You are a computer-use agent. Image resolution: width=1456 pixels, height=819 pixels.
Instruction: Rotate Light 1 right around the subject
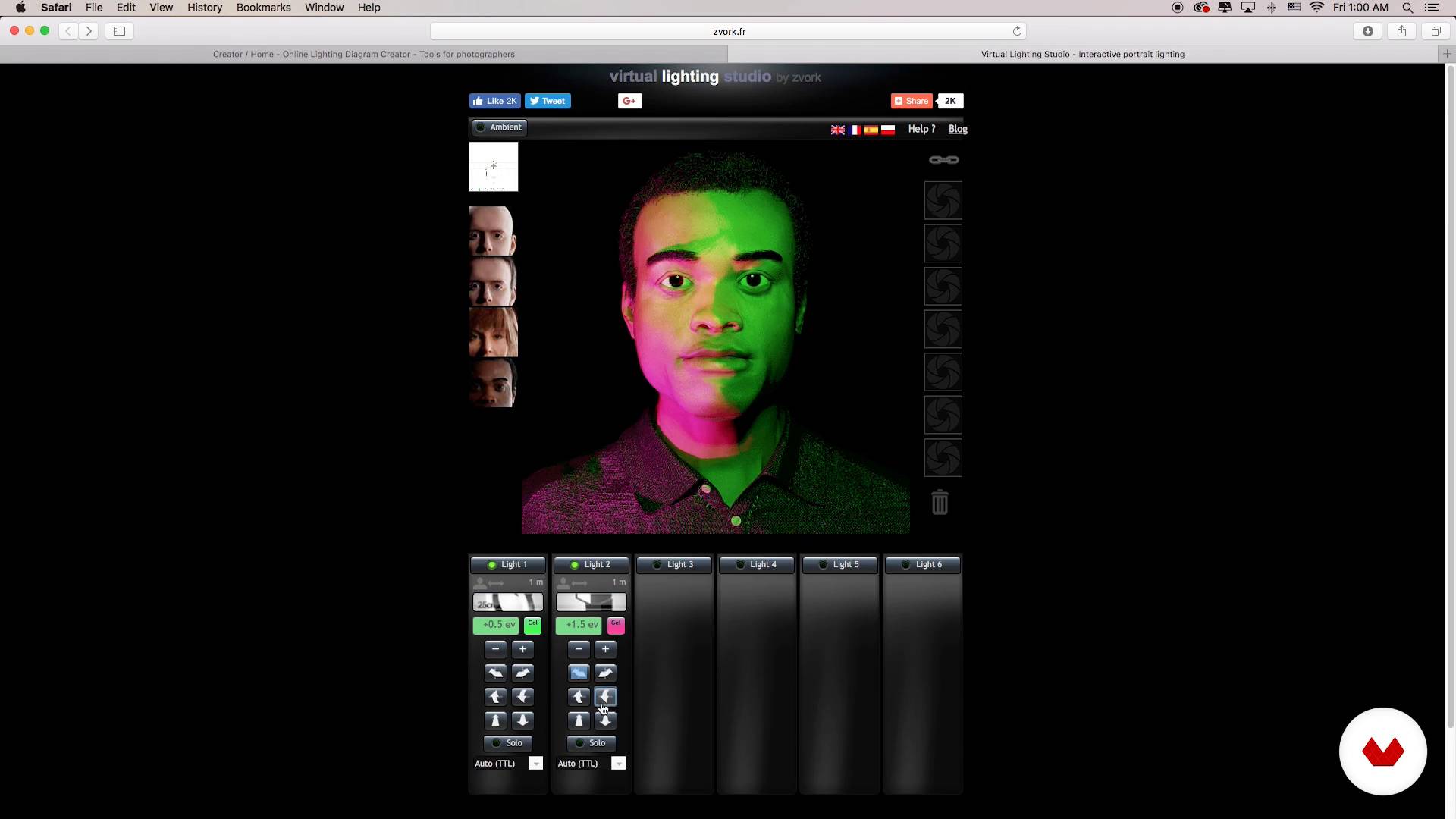[x=522, y=673]
